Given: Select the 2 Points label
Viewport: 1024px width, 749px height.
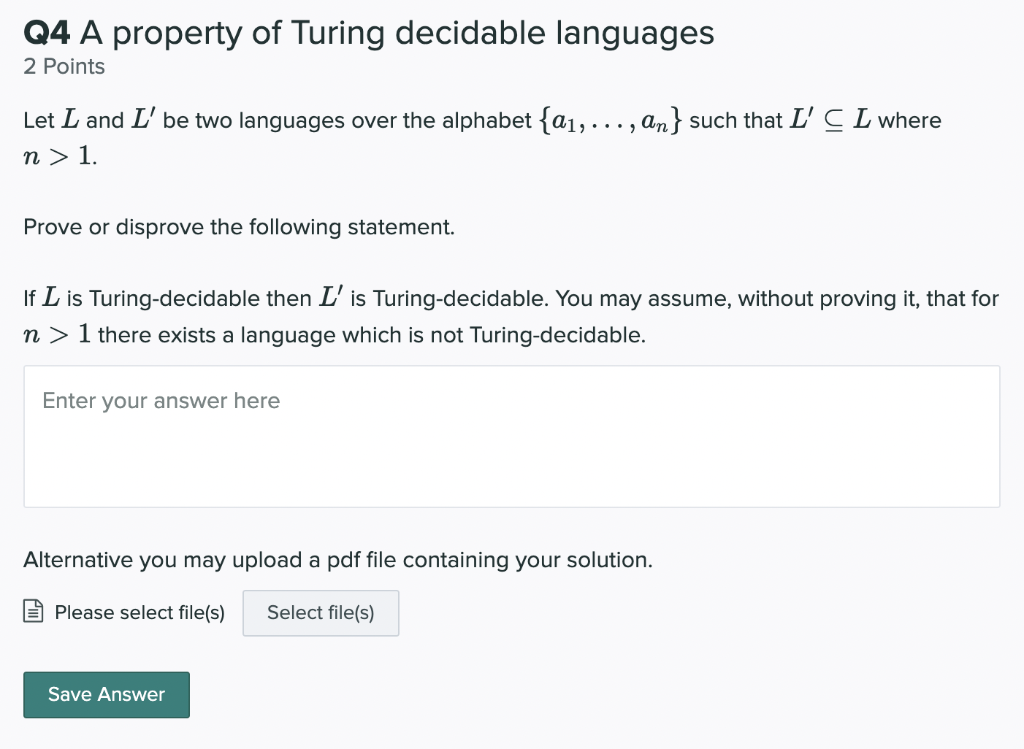Looking at the screenshot, I should click(x=62, y=66).
